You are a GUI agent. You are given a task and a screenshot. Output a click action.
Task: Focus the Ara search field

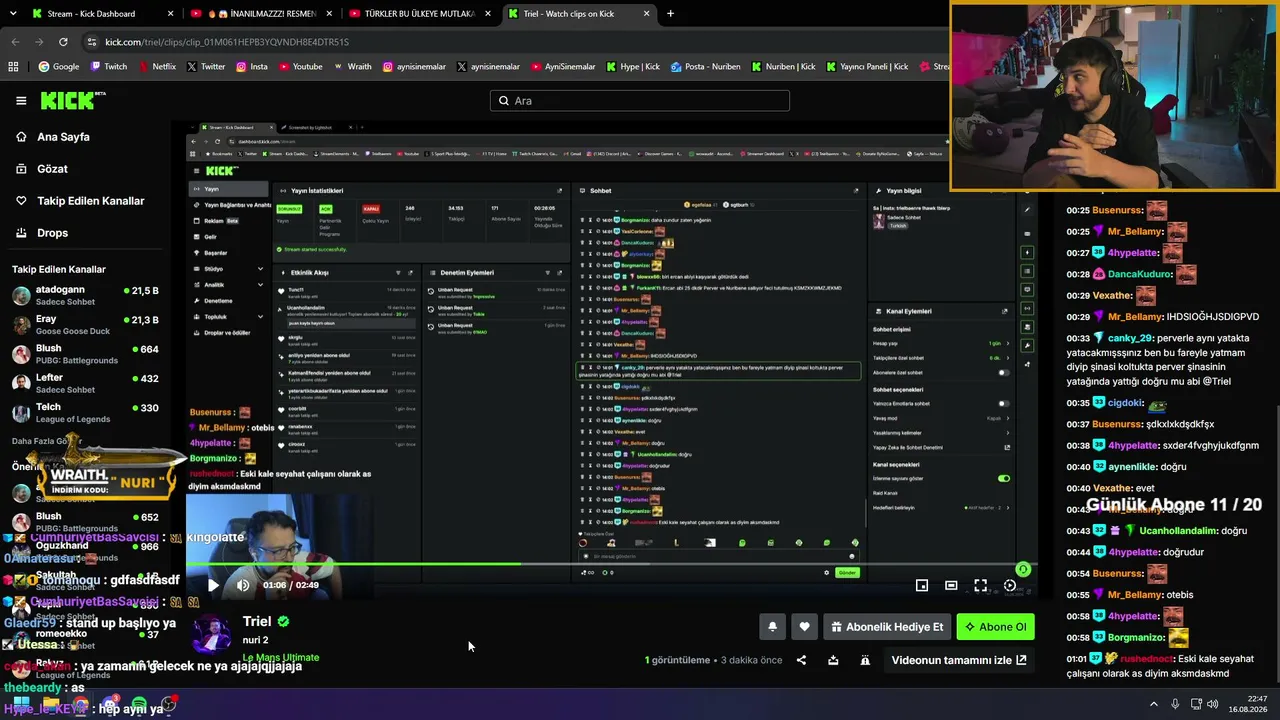(x=640, y=101)
